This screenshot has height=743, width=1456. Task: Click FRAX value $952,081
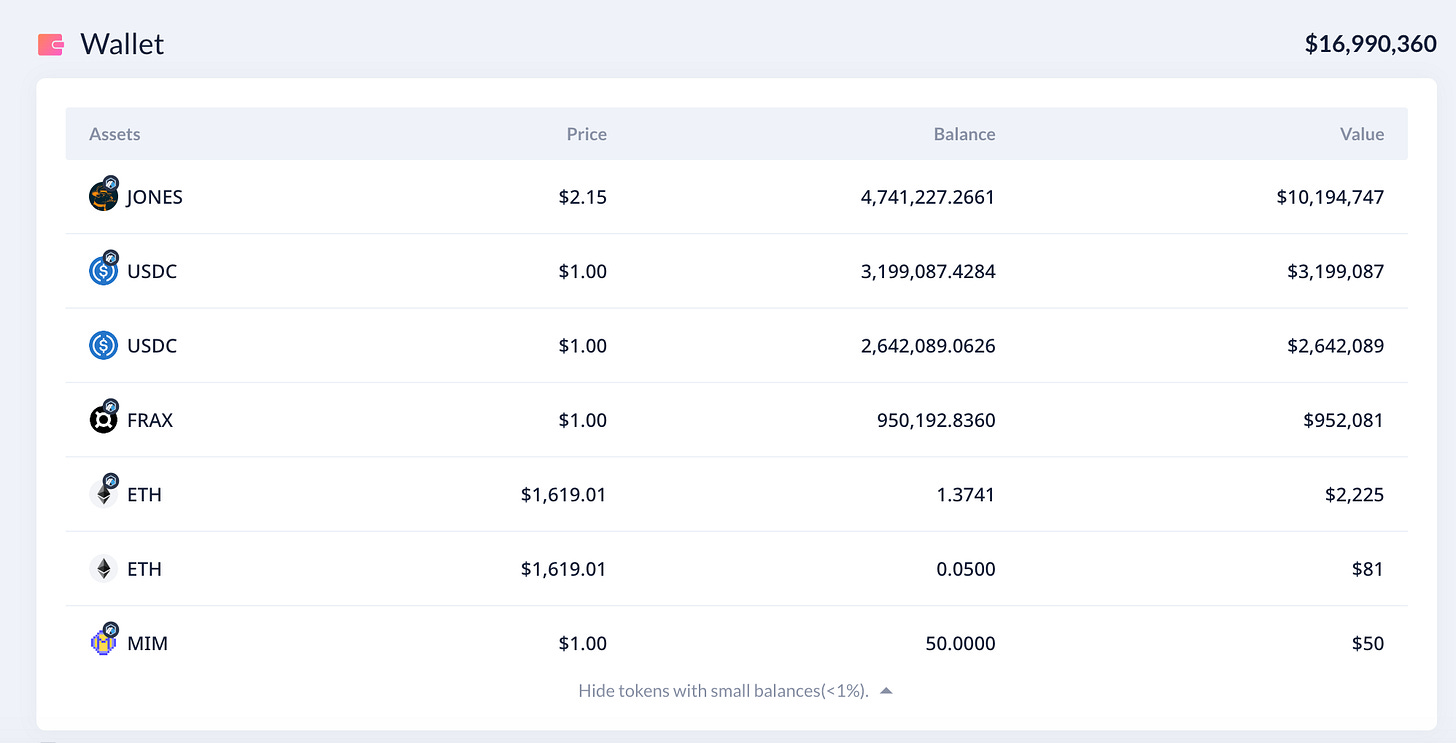point(1344,420)
